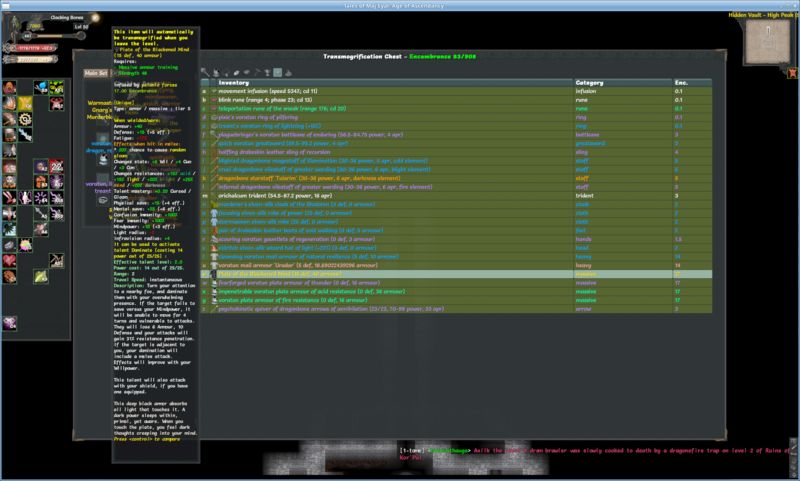The image size is (800, 481).
Task: Select the blink rune row
Action: click(x=456, y=100)
